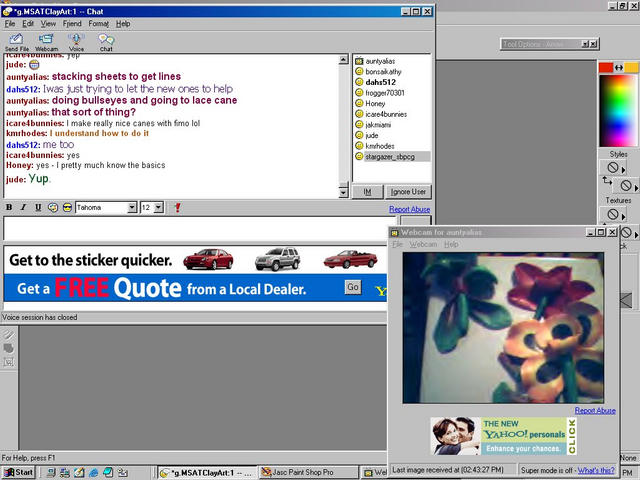This screenshot has height=480, width=640.
Task: Toggle the foreground texture null button
Action: (x=612, y=214)
